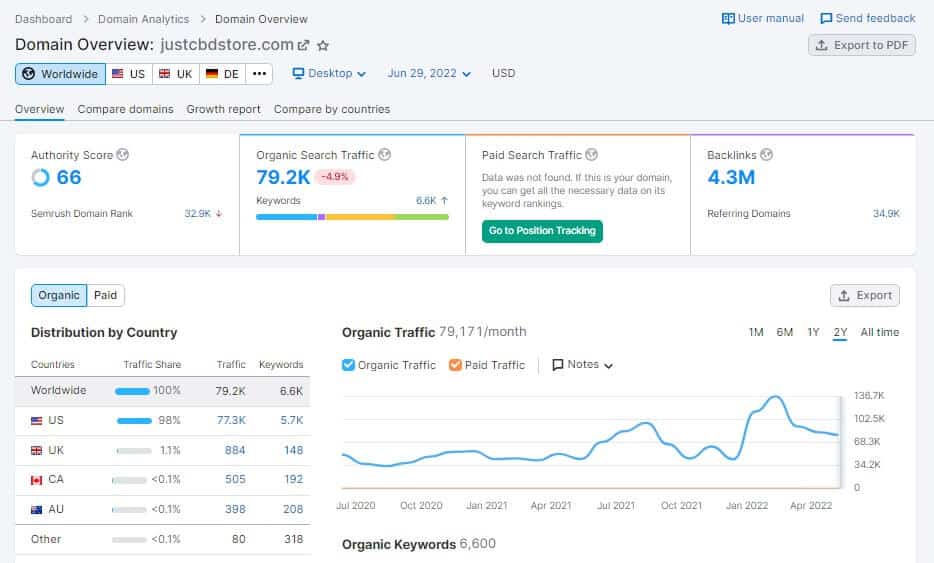Click the Backlinks globe info icon
The height and width of the screenshot is (563, 934).
point(767,155)
